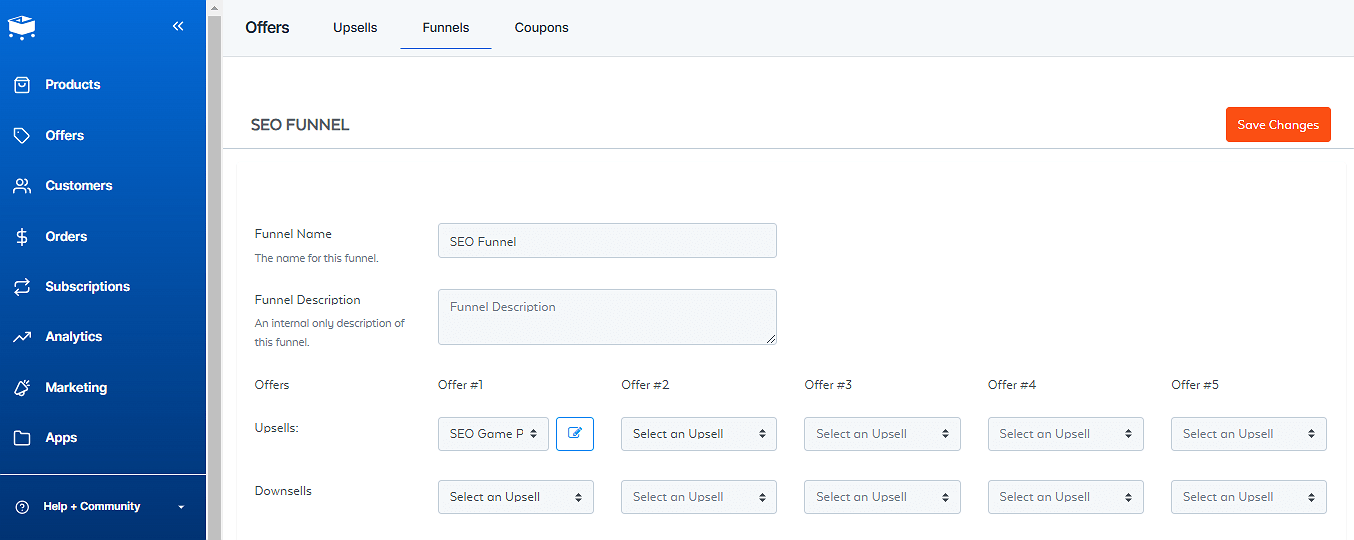Click the Offer #2 column label
Viewport: 1354px width, 540px height.
coord(645,385)
